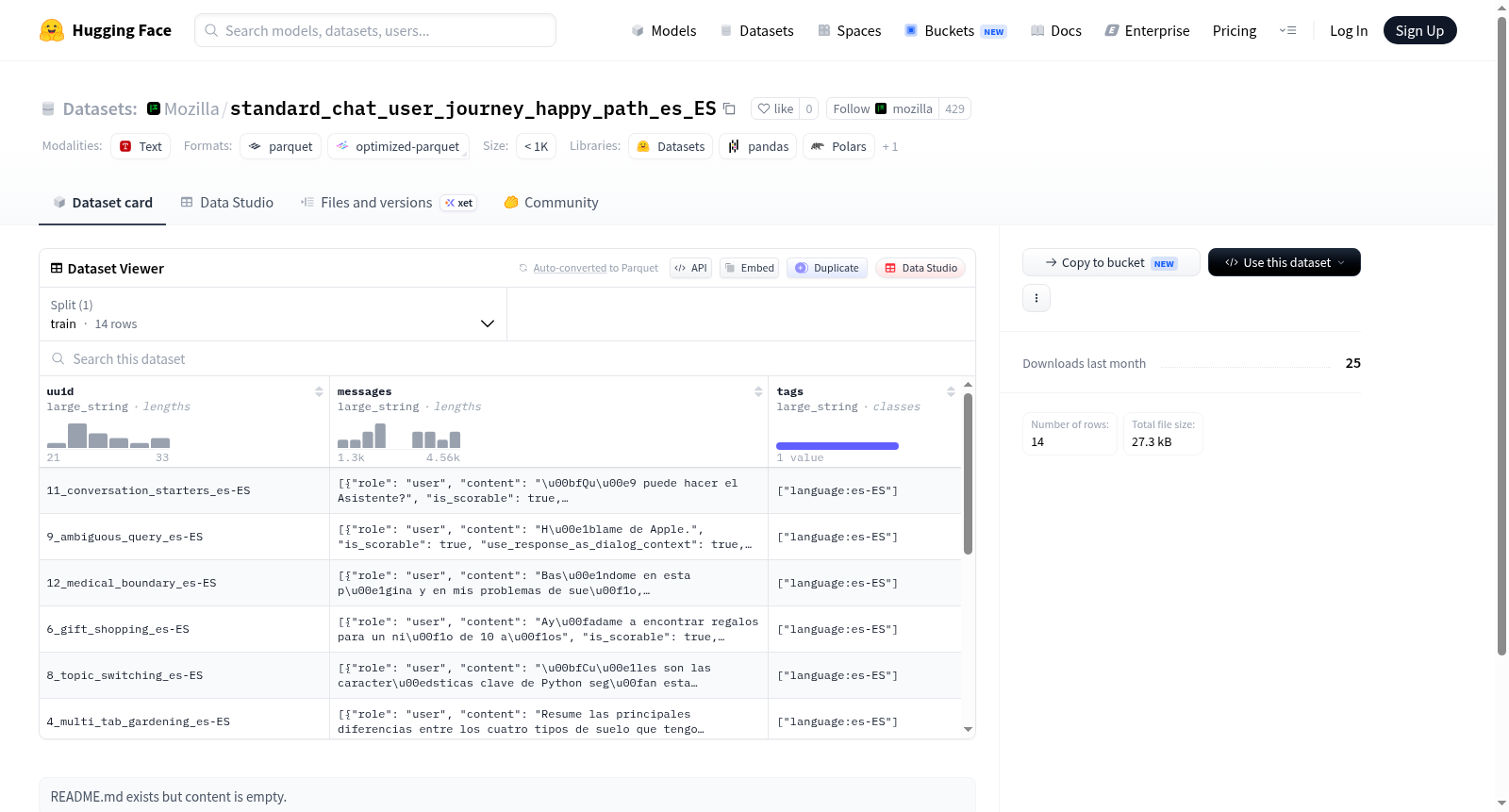Expand the +1 more libraries
1509x812 pixels.
pos(890,147)
